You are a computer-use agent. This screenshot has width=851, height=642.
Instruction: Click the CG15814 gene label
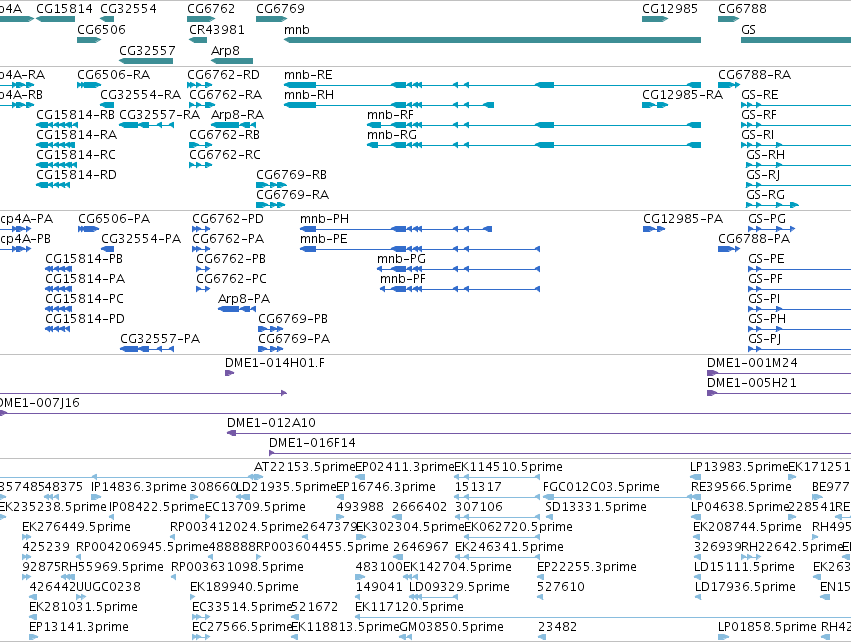point(64,9)
